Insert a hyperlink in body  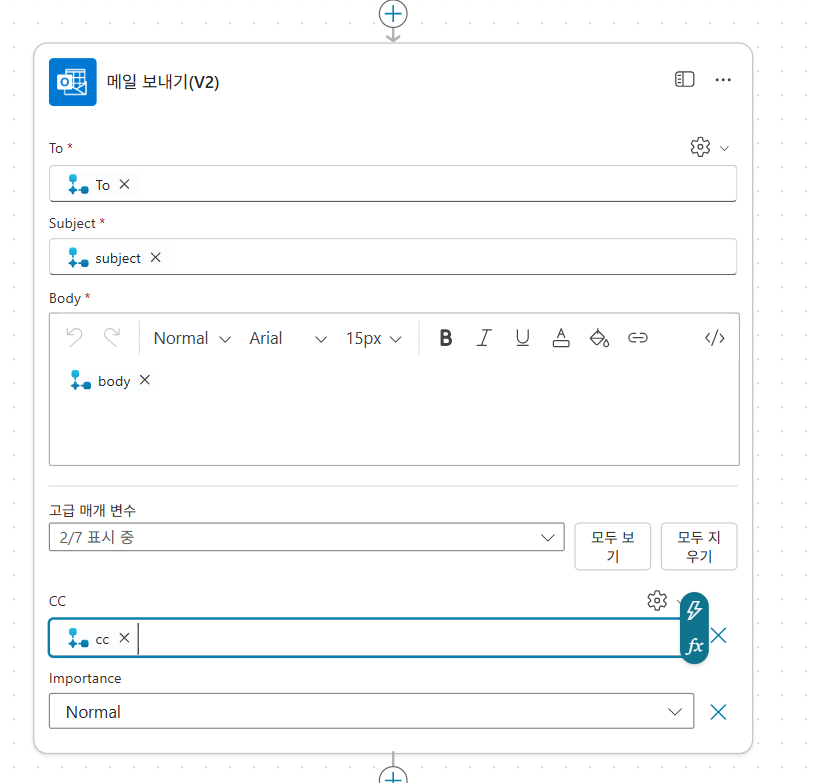pyautogui.click(x=638, y=338)
